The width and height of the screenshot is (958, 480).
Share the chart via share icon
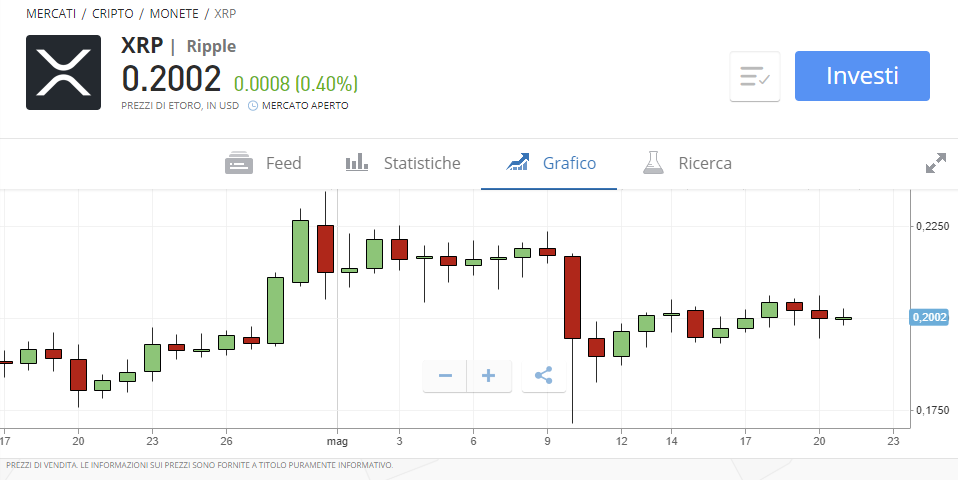point(543,376)
